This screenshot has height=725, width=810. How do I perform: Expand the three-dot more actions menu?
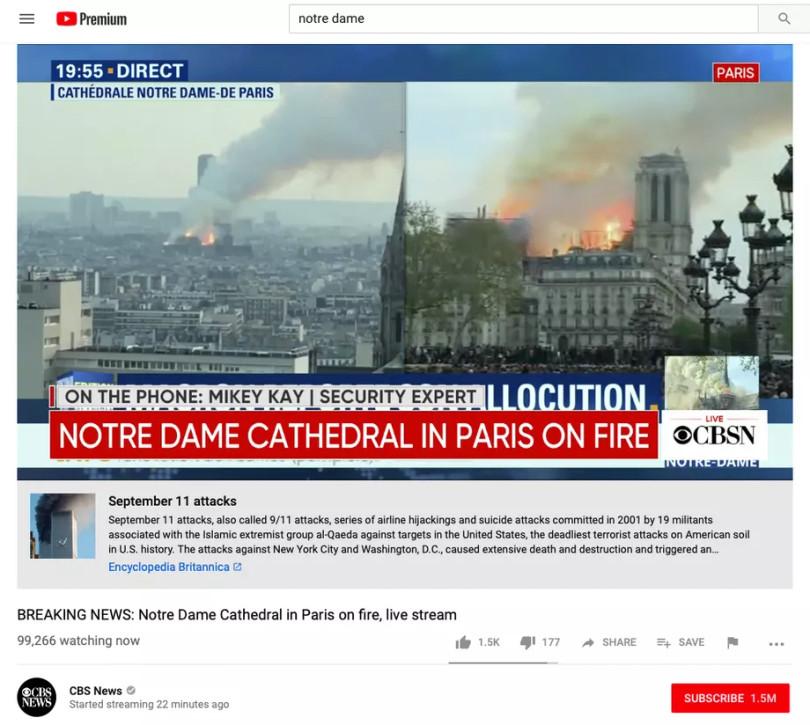[776, 644]
